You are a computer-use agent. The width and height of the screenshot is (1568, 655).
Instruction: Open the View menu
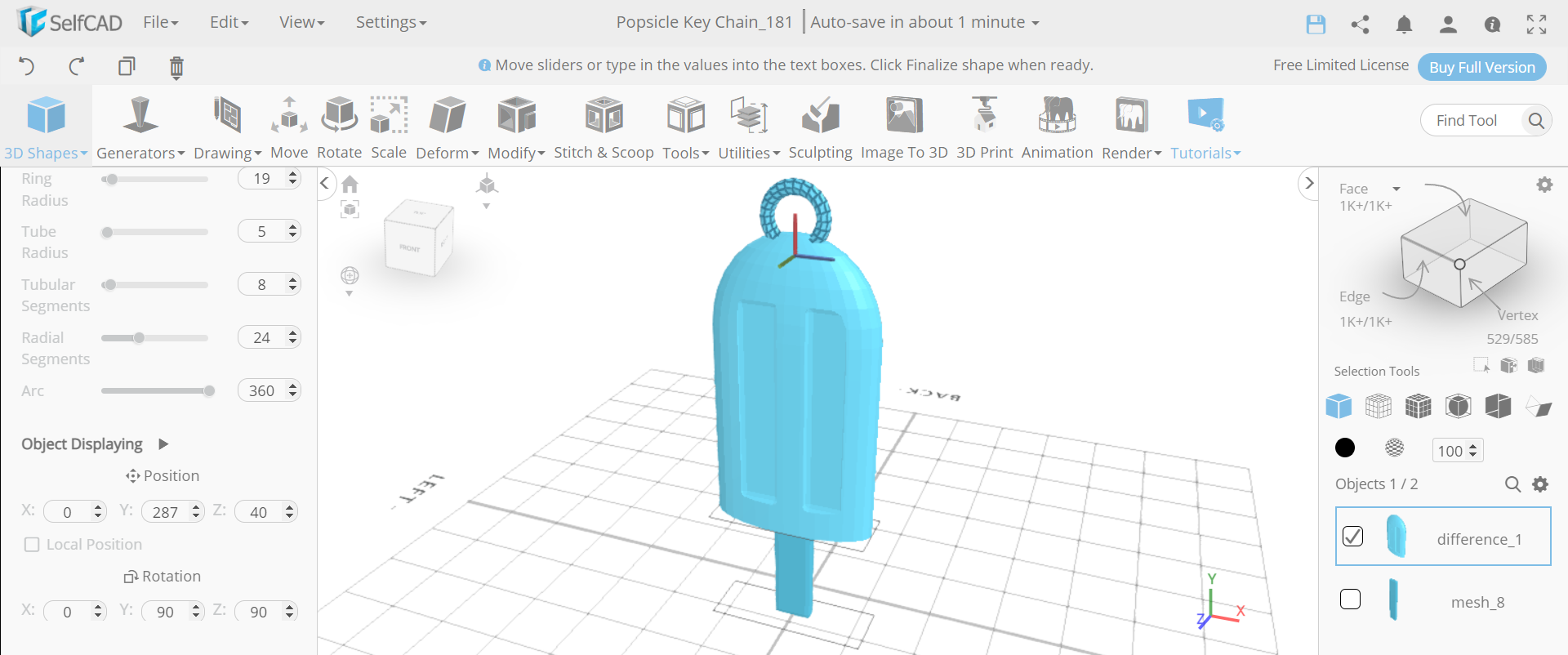coord(301,22)
